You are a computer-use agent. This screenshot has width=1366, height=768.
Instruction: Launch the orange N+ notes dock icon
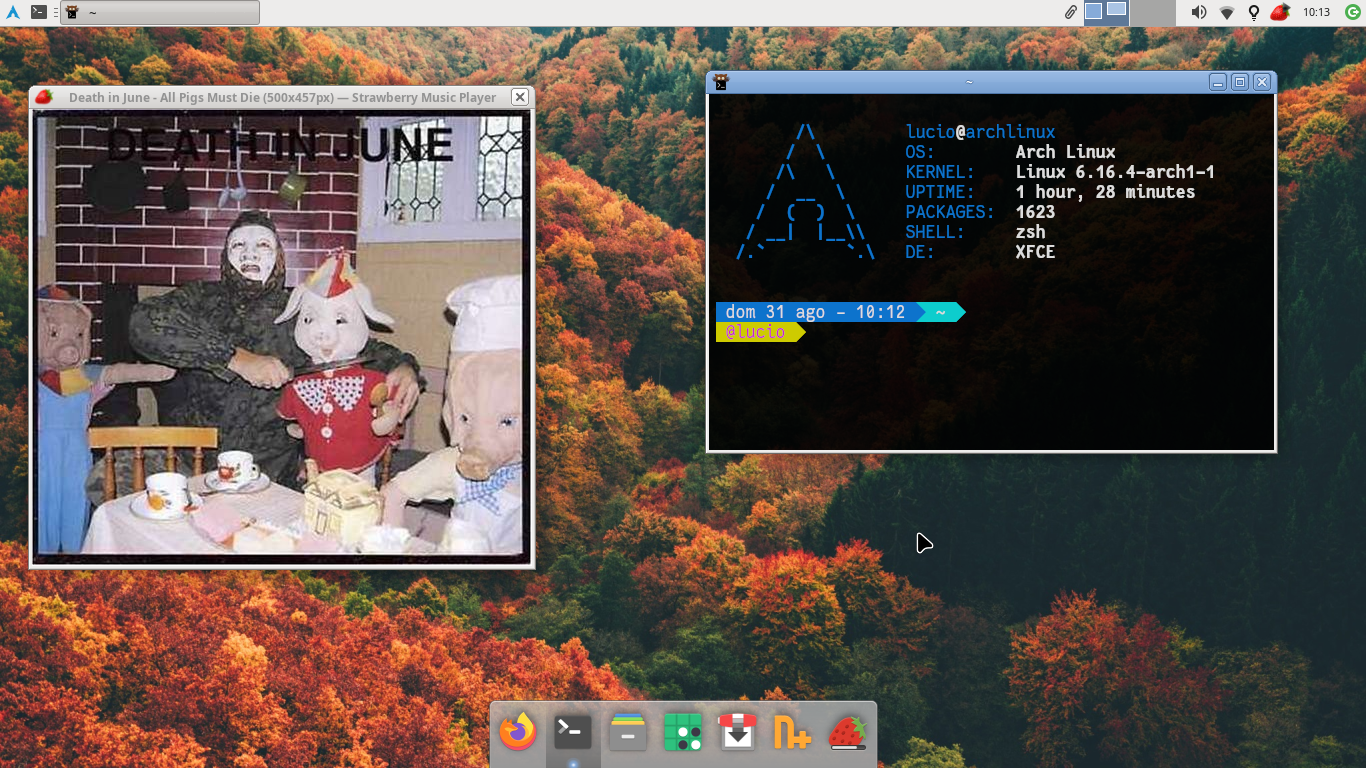point(792,732)
